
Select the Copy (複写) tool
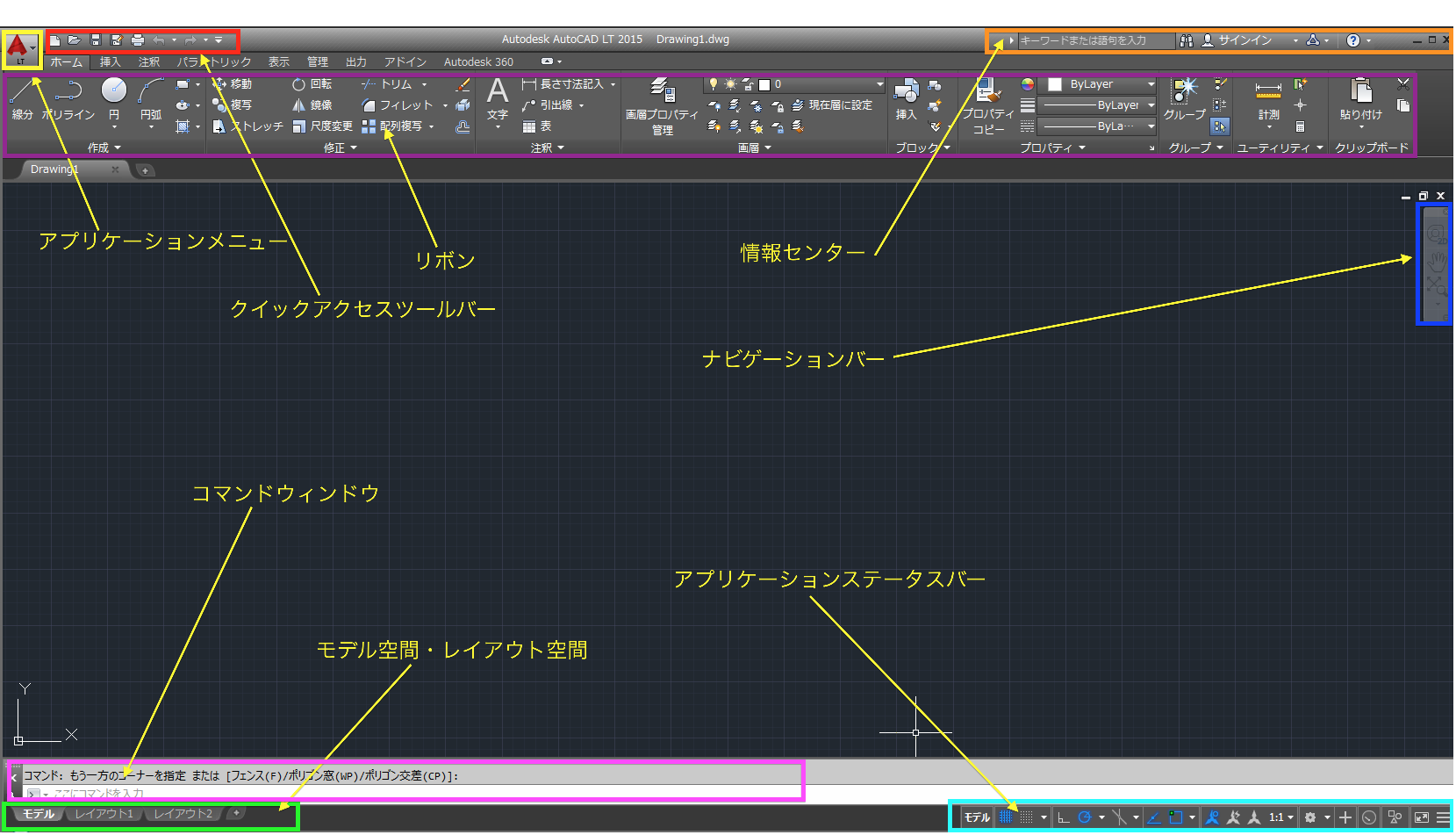pos(233,105)
